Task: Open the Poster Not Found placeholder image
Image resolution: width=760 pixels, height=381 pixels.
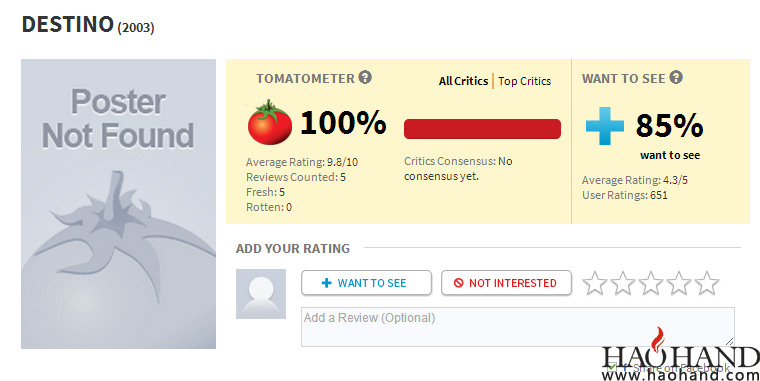Action: 118,204
